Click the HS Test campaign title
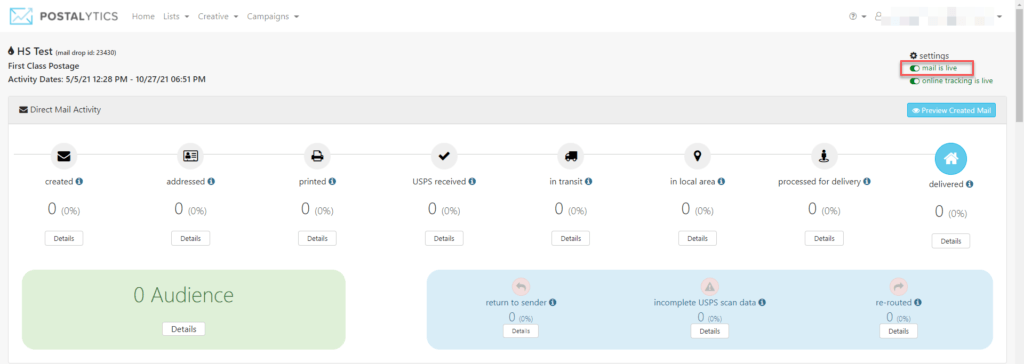 (35, 51)
